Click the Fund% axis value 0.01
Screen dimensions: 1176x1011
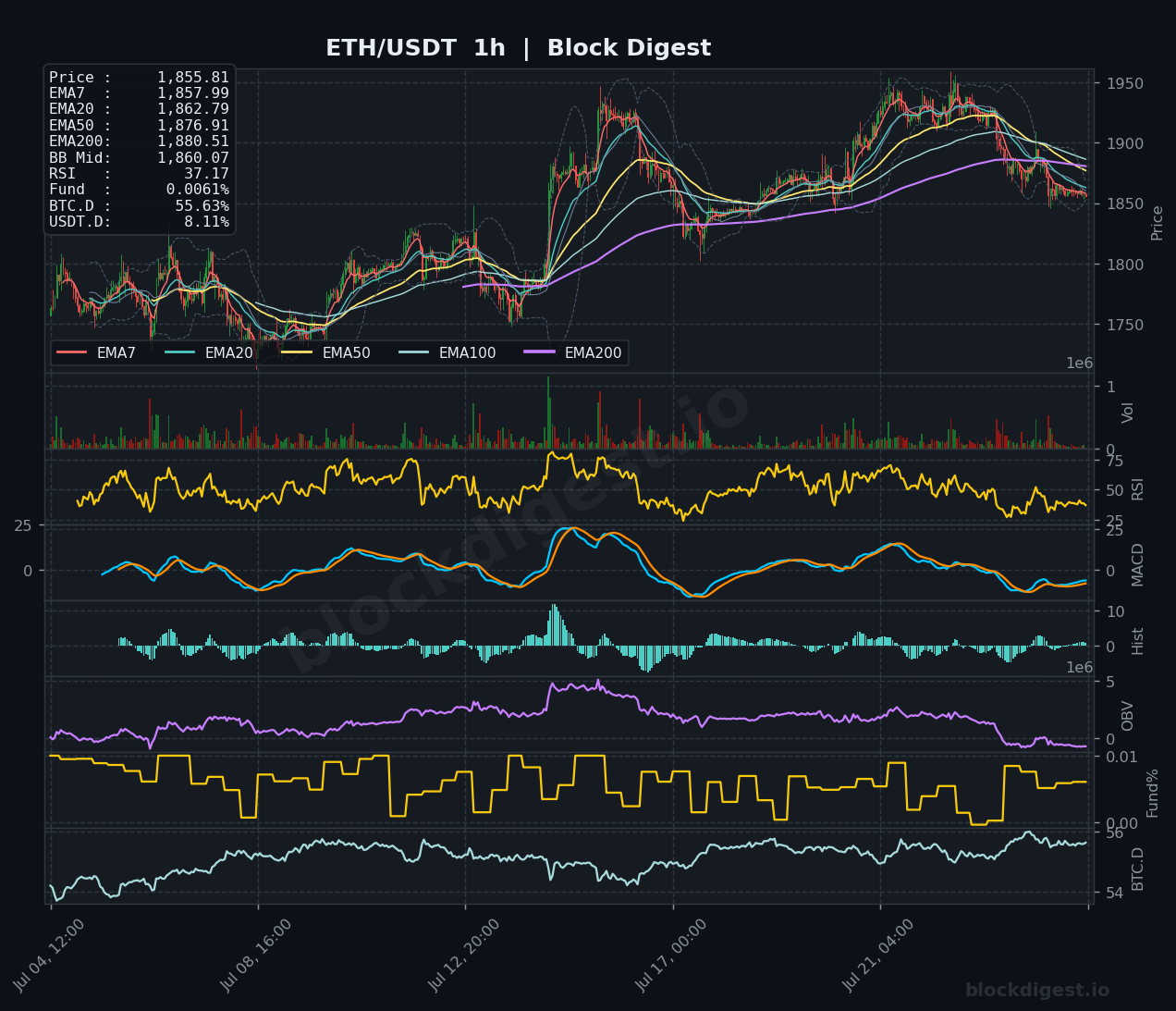pyautogui.click(x=1122, y=758)
